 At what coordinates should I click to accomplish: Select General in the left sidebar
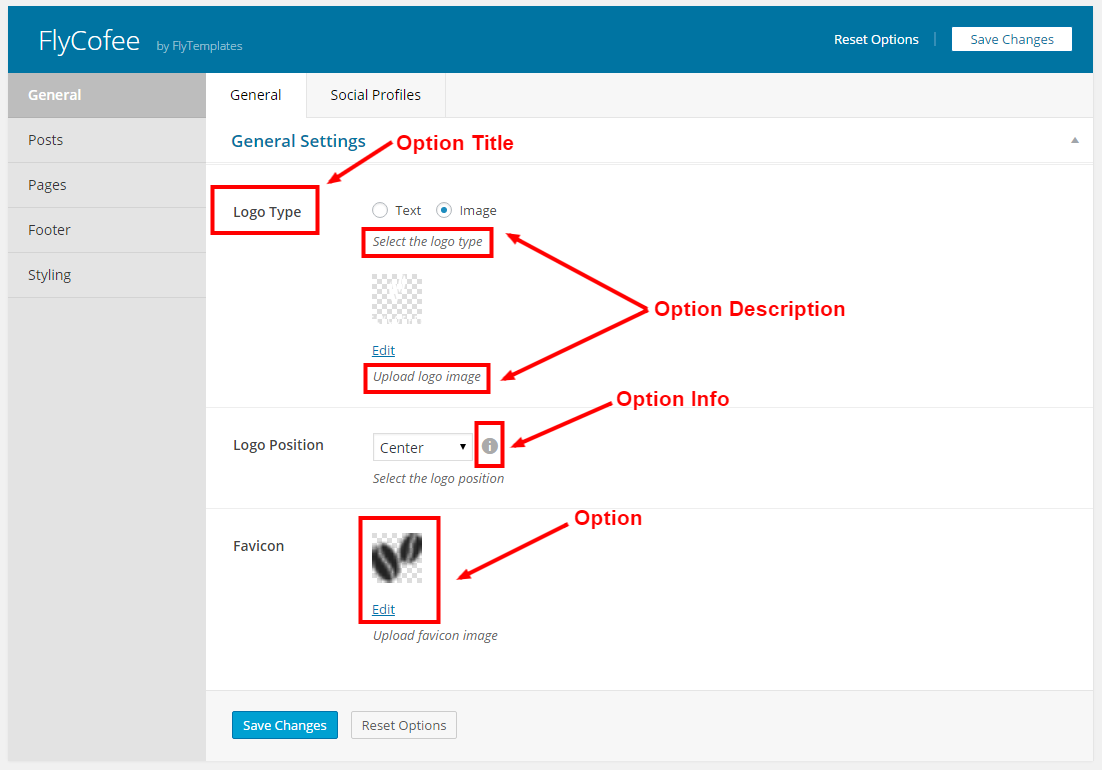click(55, 95)
